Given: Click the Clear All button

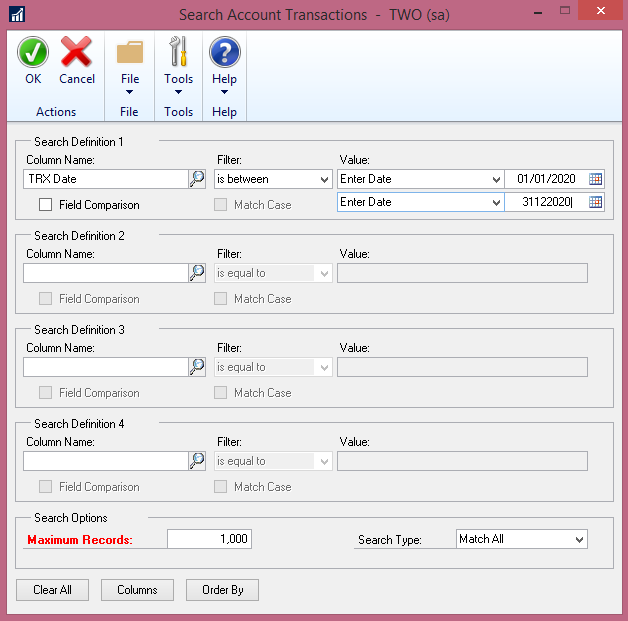Looking at the screenshot, I should [52, 590].
